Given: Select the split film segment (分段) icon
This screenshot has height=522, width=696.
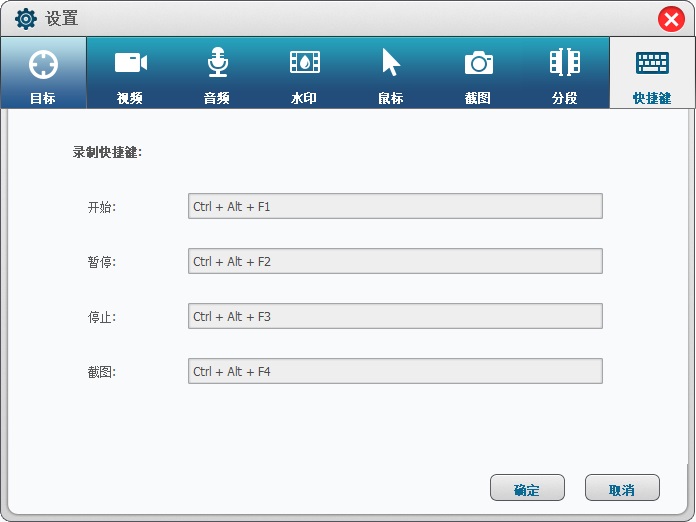Looking at the screenshot, I should 565,62.
